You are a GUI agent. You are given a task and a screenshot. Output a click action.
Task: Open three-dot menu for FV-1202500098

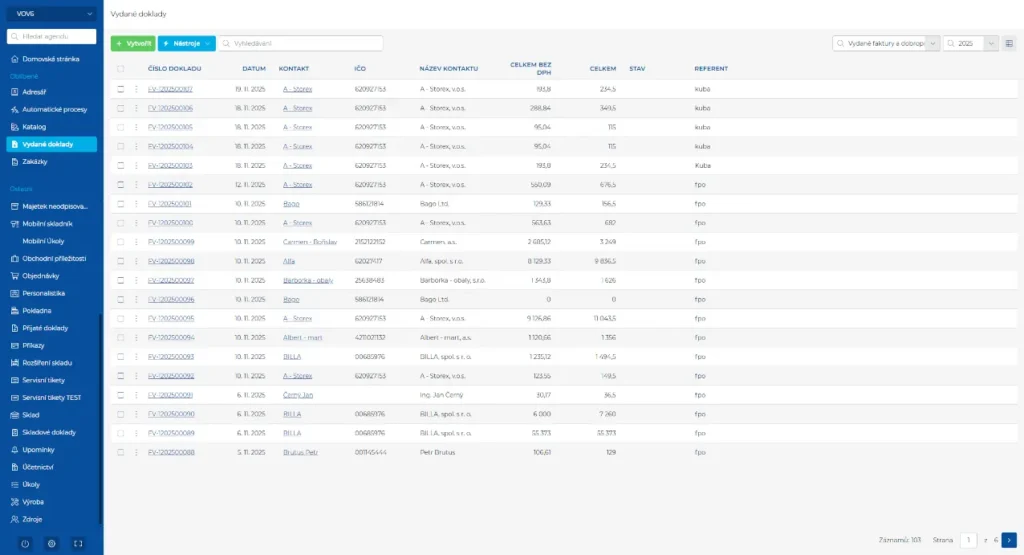[x=137, y=260]
